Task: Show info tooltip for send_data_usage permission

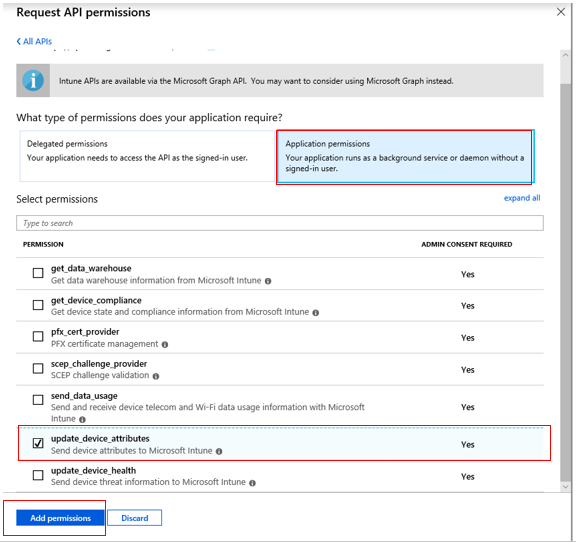Action: point(82,419)
